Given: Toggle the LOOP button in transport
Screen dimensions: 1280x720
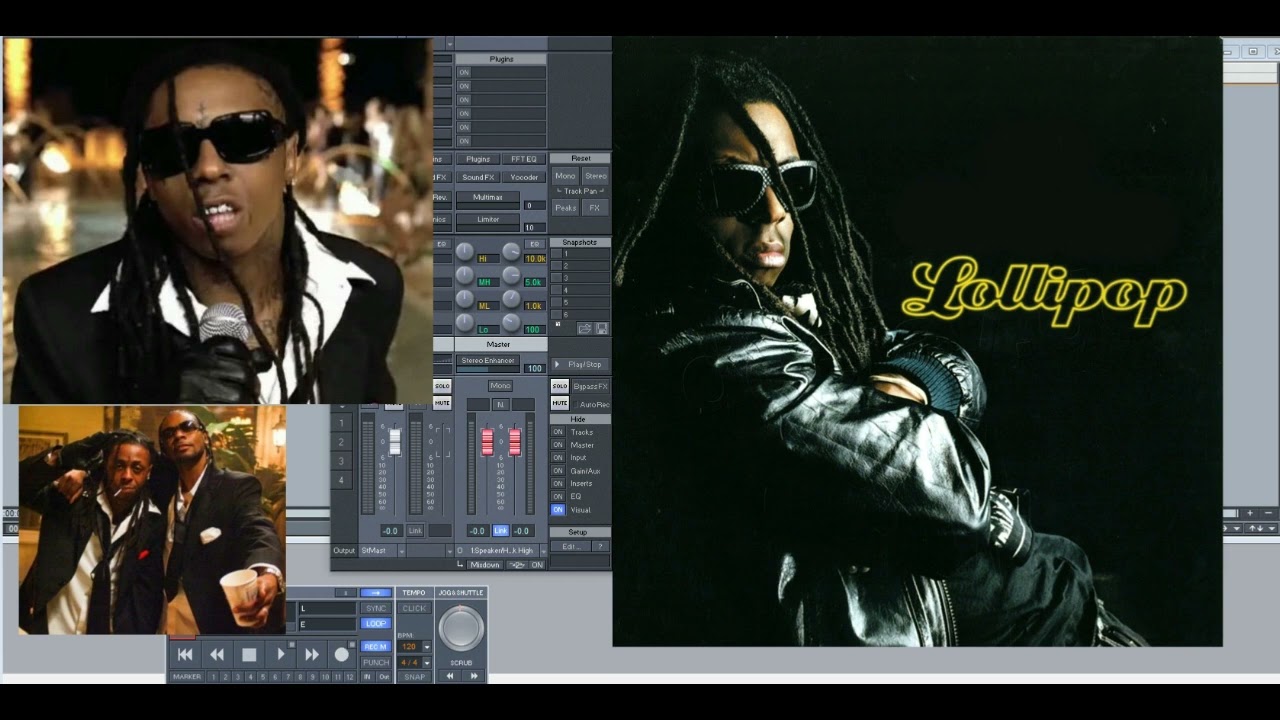Looking at the screenshot, I should 376,623.
